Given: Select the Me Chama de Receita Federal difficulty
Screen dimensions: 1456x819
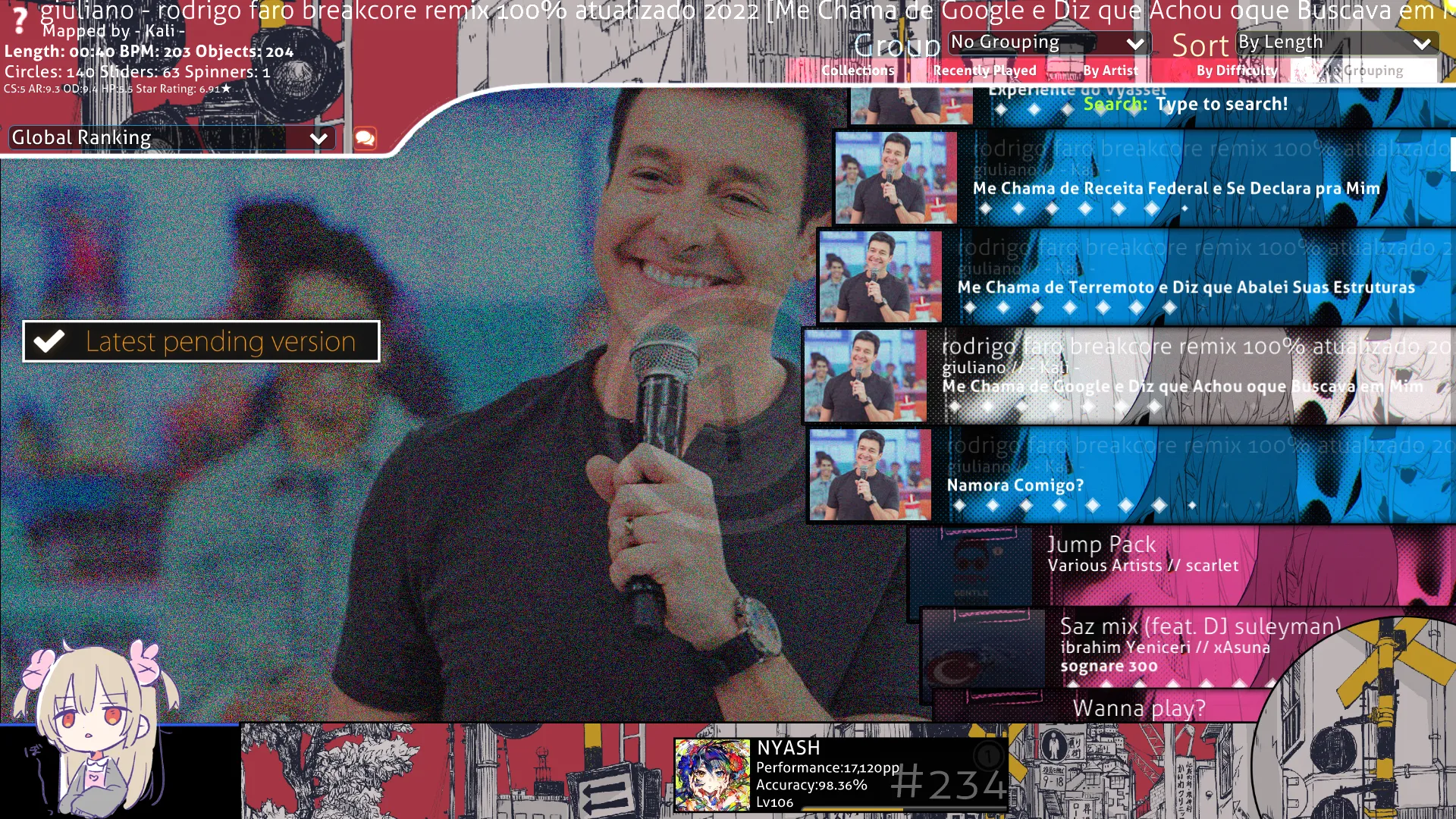Looking at the screenshot, I should (1143, 178).
